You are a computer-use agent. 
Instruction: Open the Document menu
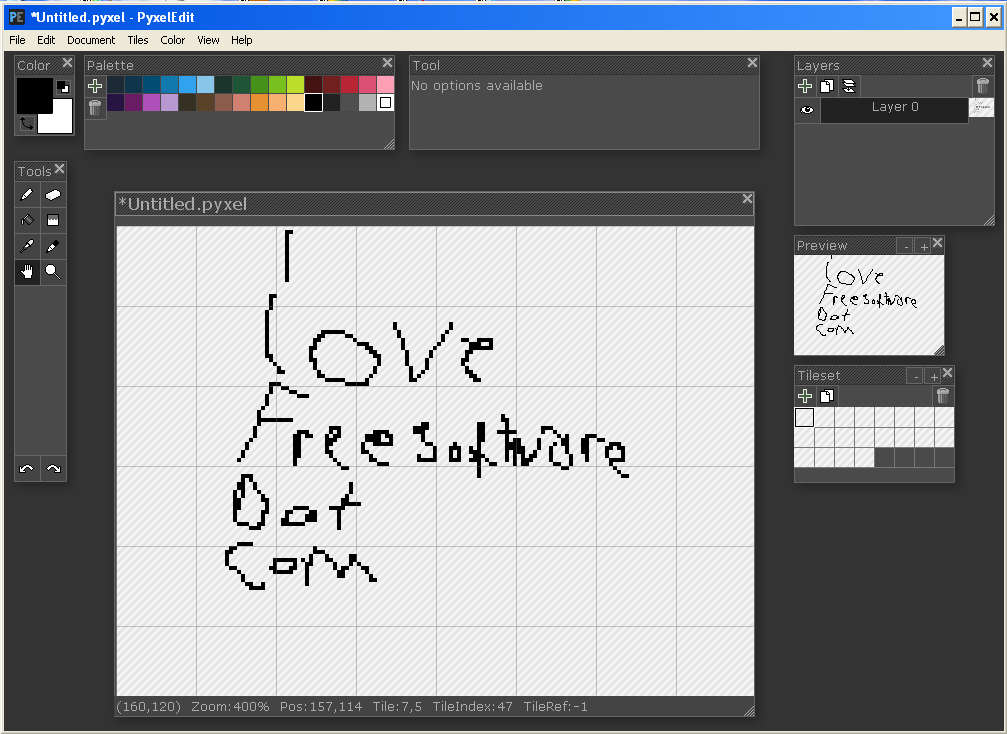coord(91,40)
